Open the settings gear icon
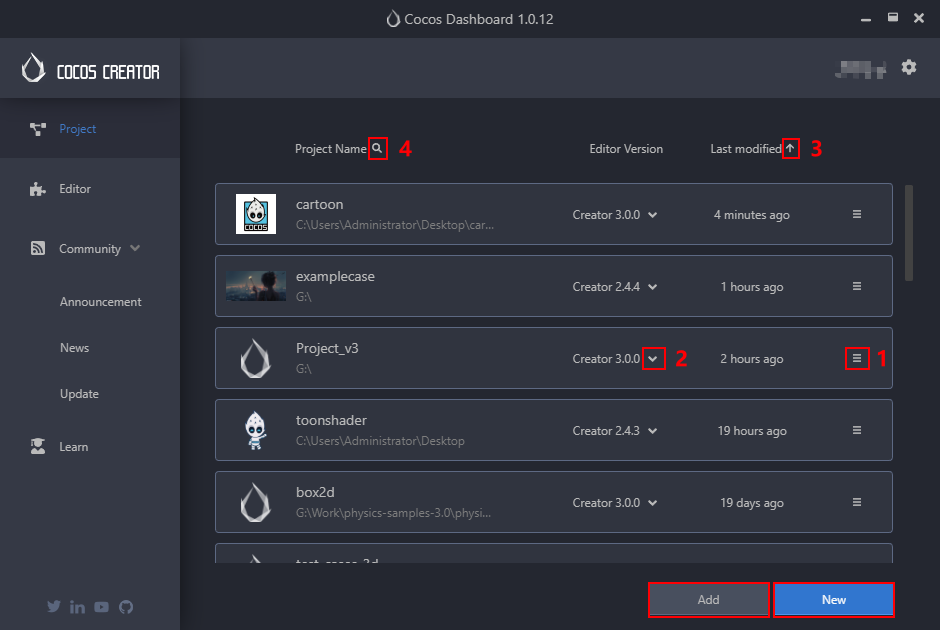Image resolution: width=940 pixels, height=630 pixels. 908,67
